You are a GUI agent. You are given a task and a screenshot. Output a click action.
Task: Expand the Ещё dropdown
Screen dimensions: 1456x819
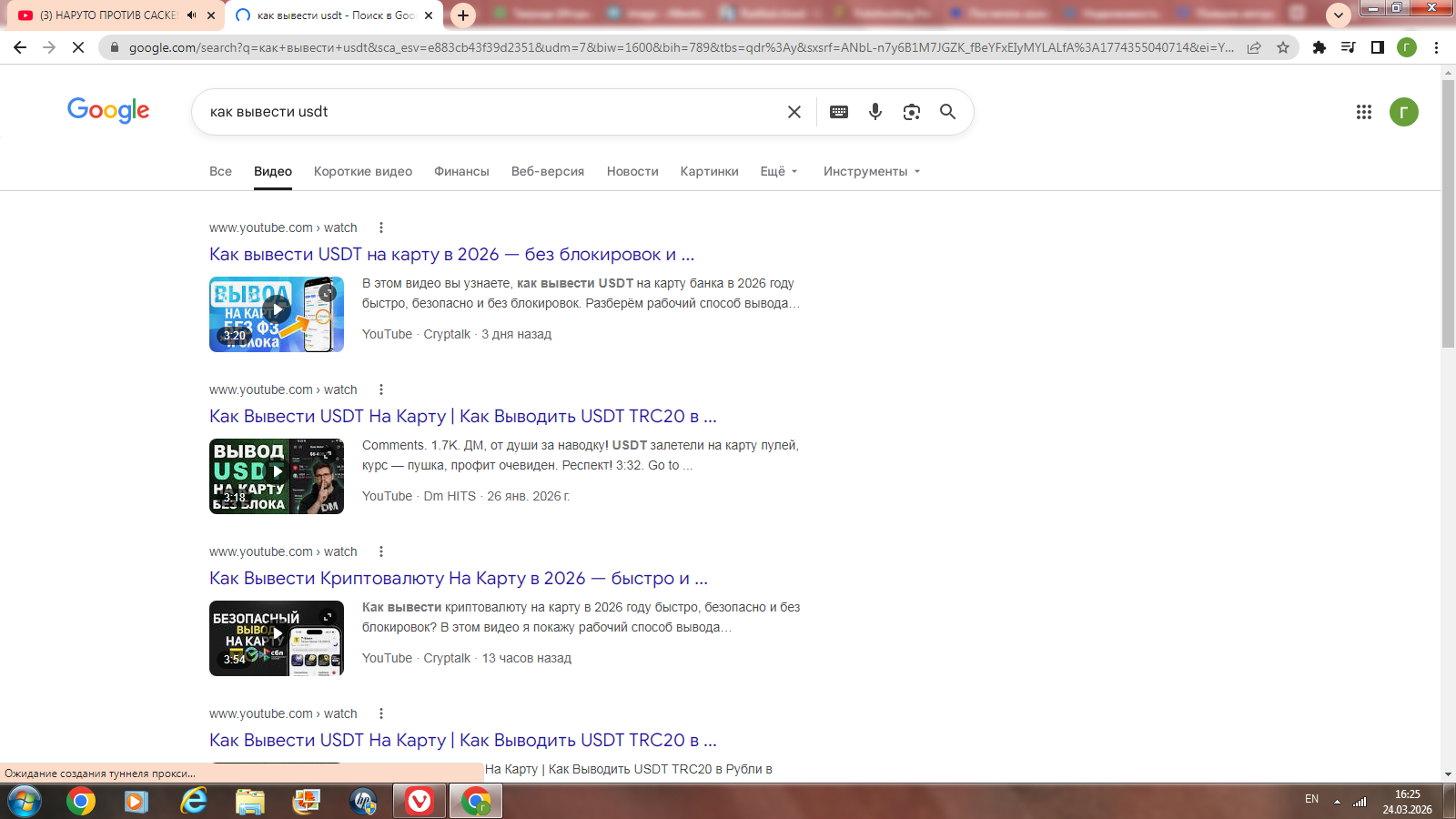coord(779,171)
